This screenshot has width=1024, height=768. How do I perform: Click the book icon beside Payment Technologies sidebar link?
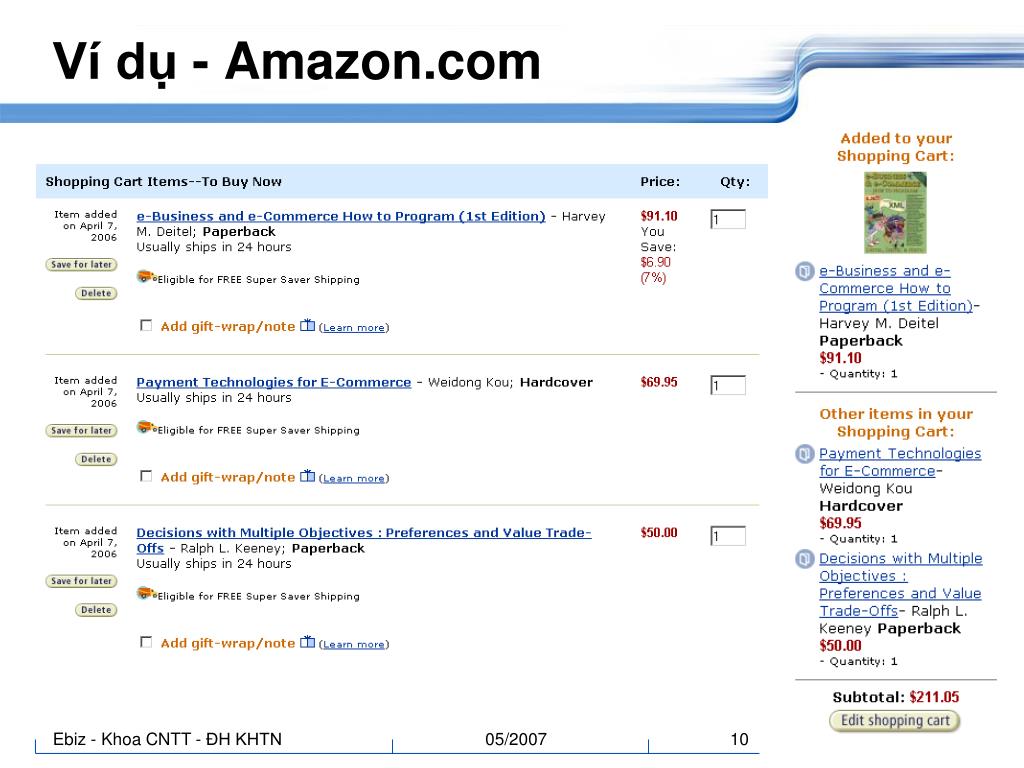coord(805,454)
